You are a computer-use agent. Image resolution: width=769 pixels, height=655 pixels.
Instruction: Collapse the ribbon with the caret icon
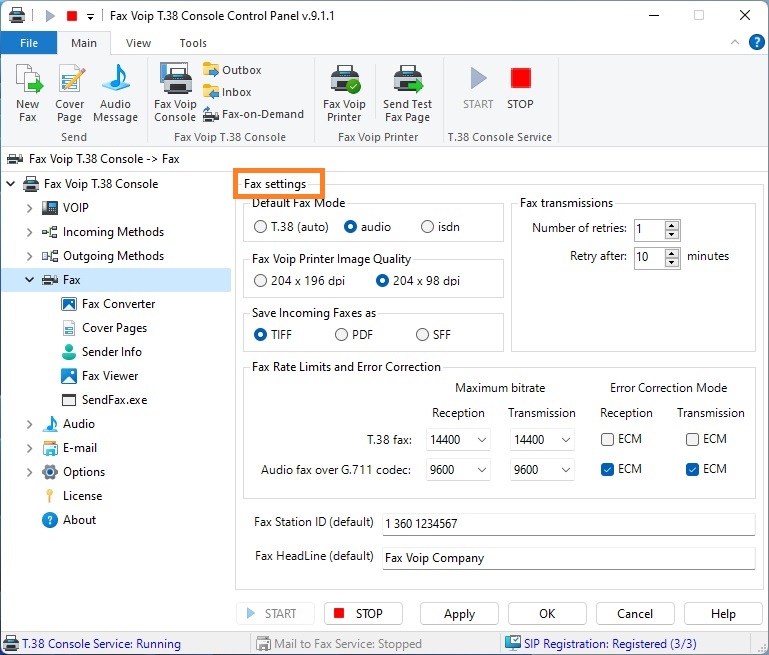click(x=735, y=42)
